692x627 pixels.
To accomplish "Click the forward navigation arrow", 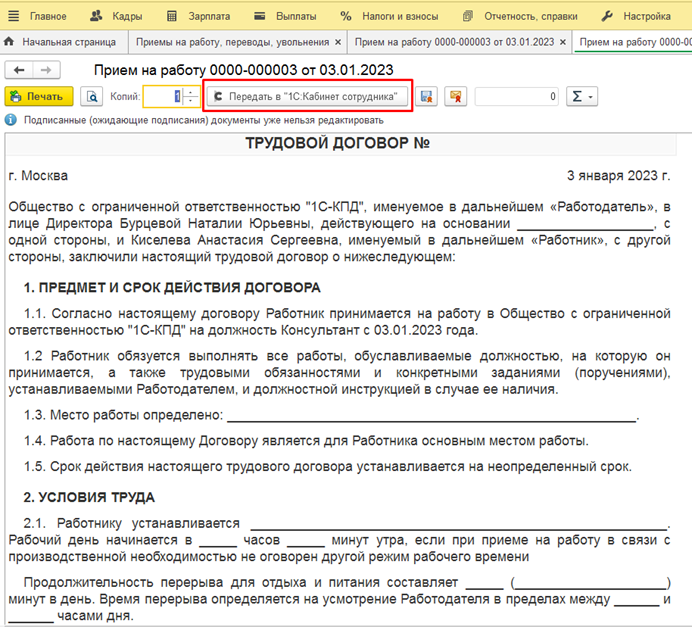I will 46,70.
